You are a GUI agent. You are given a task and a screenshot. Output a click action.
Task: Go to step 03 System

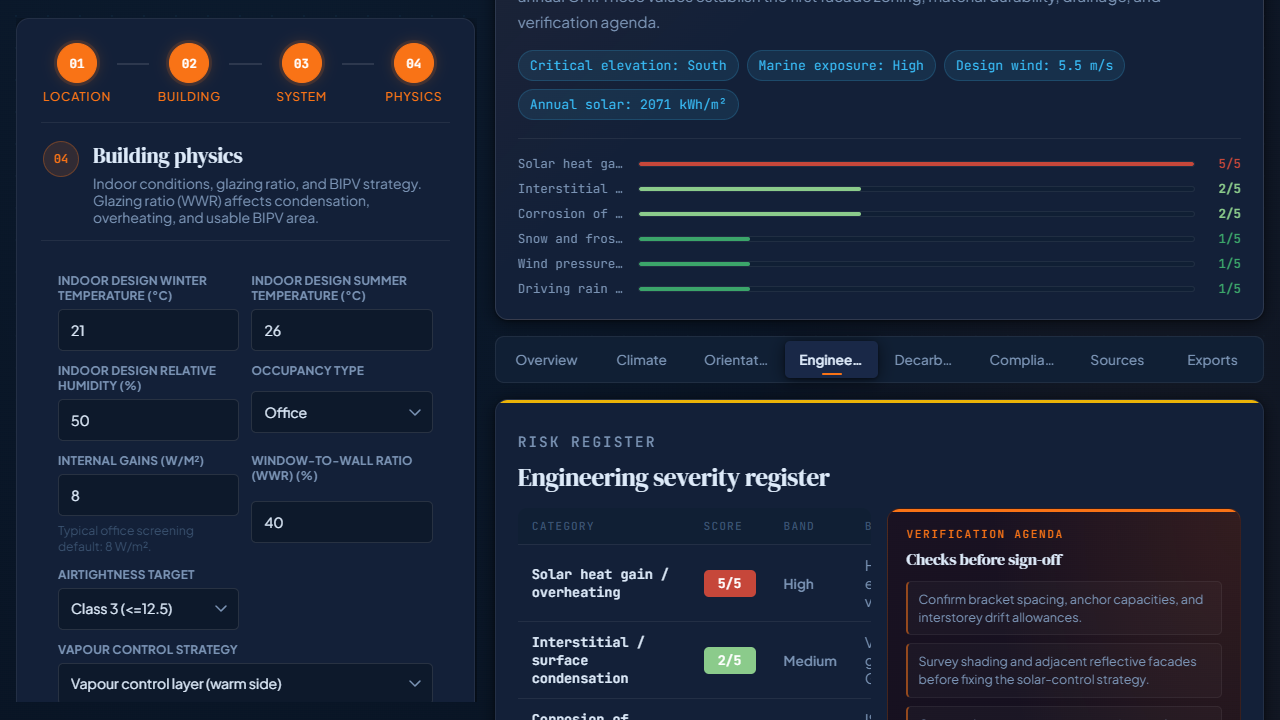(x=301, y=74)
